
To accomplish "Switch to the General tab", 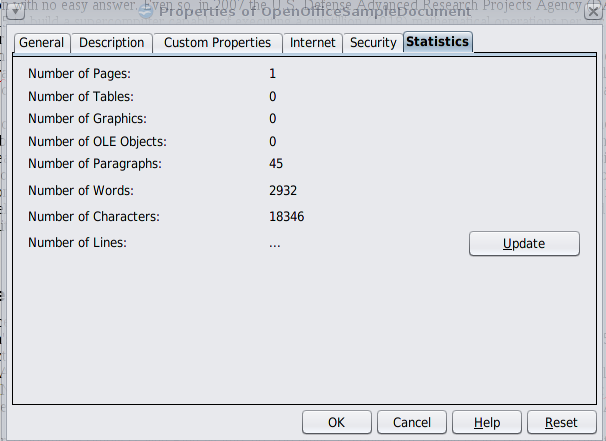I will click(42, 43).
